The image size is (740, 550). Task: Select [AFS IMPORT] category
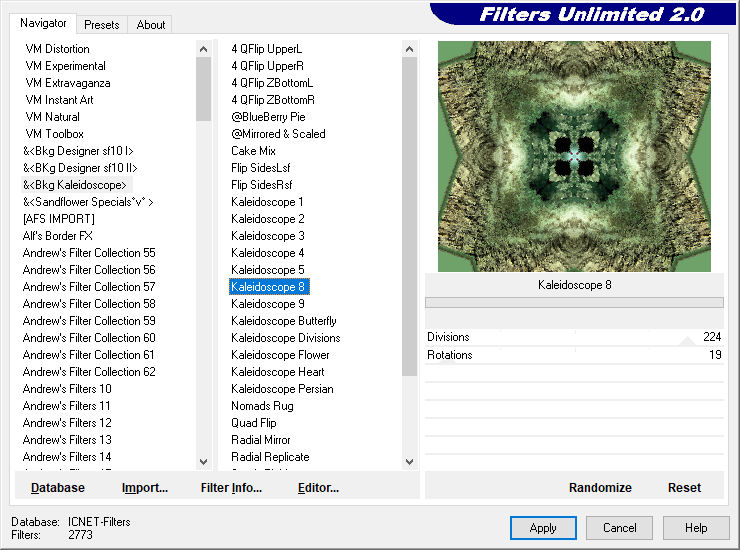click(59, 219)
